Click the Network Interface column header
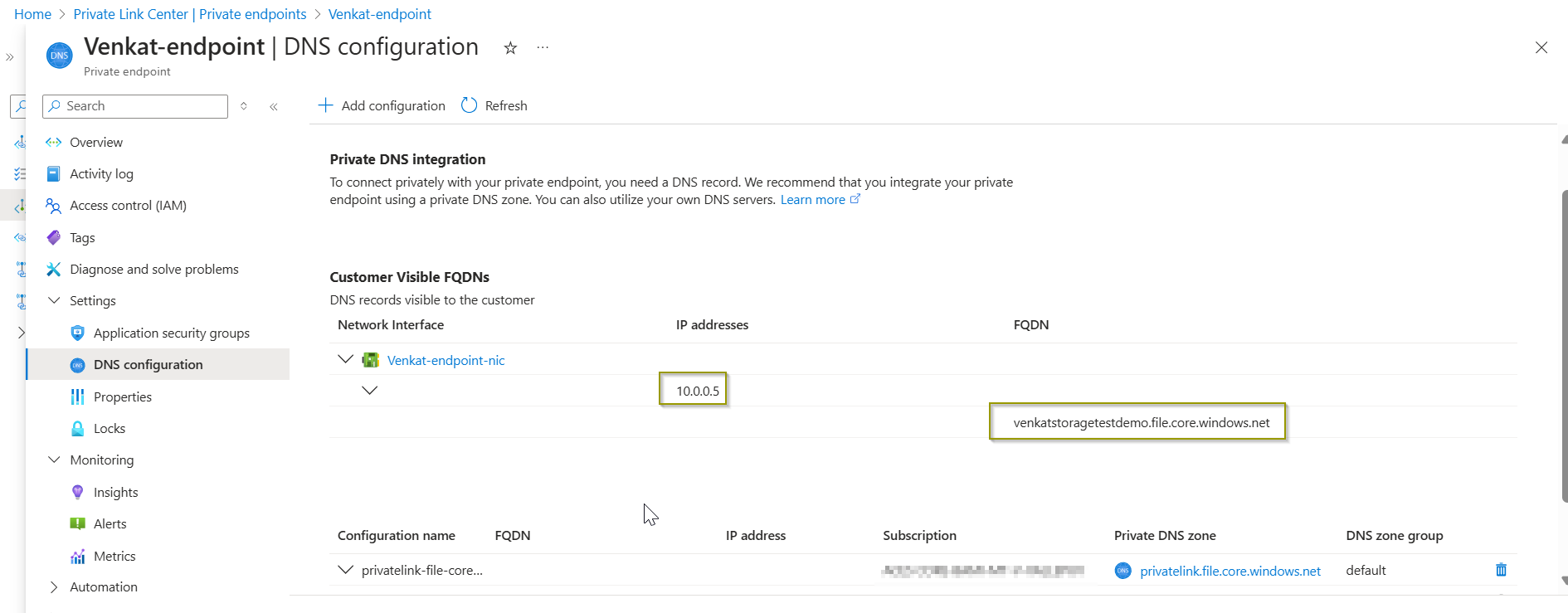The height and width of the screenshot is (613, 1568). pyautogui.click(x=391, y=325)
